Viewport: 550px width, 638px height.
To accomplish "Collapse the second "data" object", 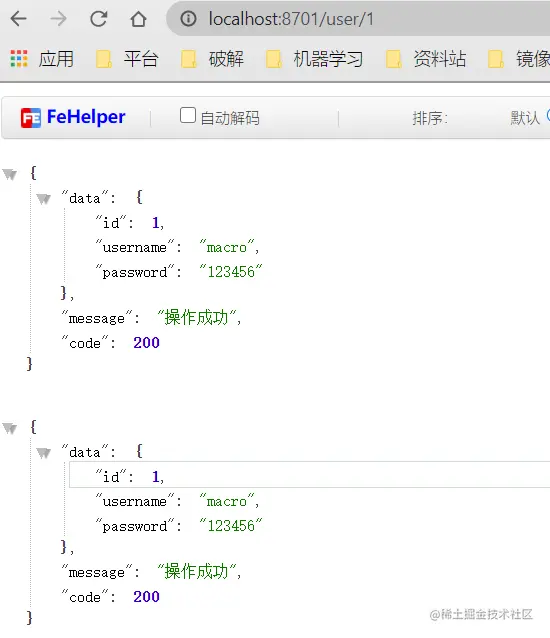I will (43, 453).
